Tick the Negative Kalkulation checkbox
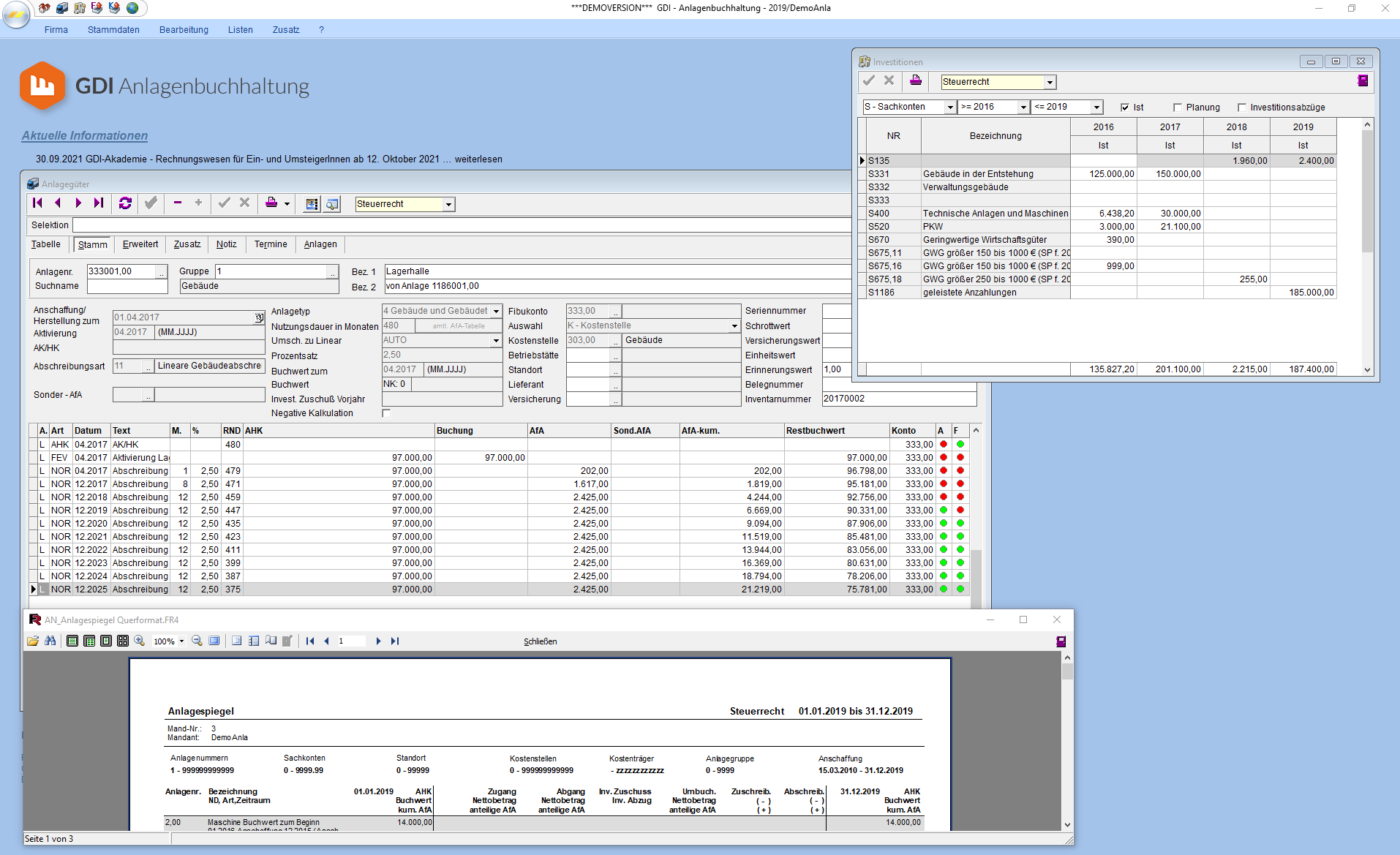 386,413
